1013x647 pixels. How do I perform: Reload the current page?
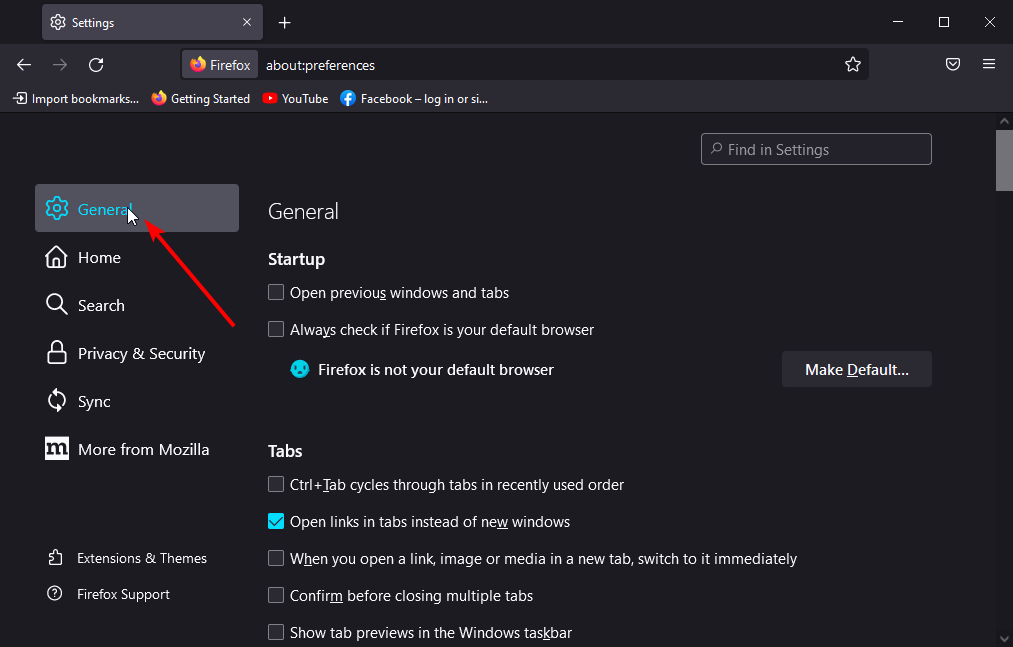coord(96,64)
